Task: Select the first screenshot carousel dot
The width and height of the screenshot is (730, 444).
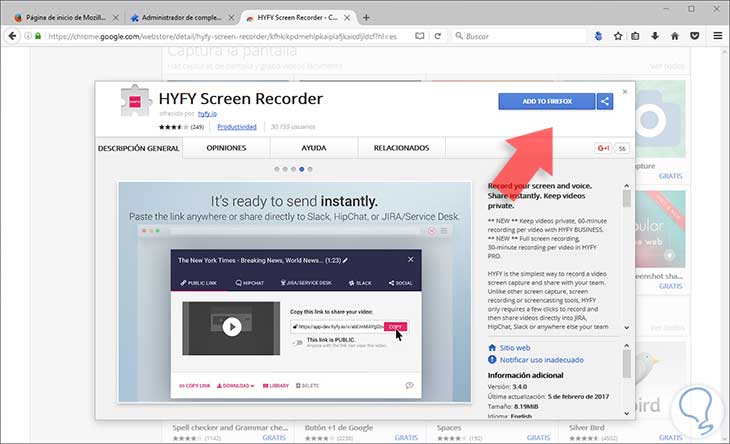Action: tap(277, 169)
